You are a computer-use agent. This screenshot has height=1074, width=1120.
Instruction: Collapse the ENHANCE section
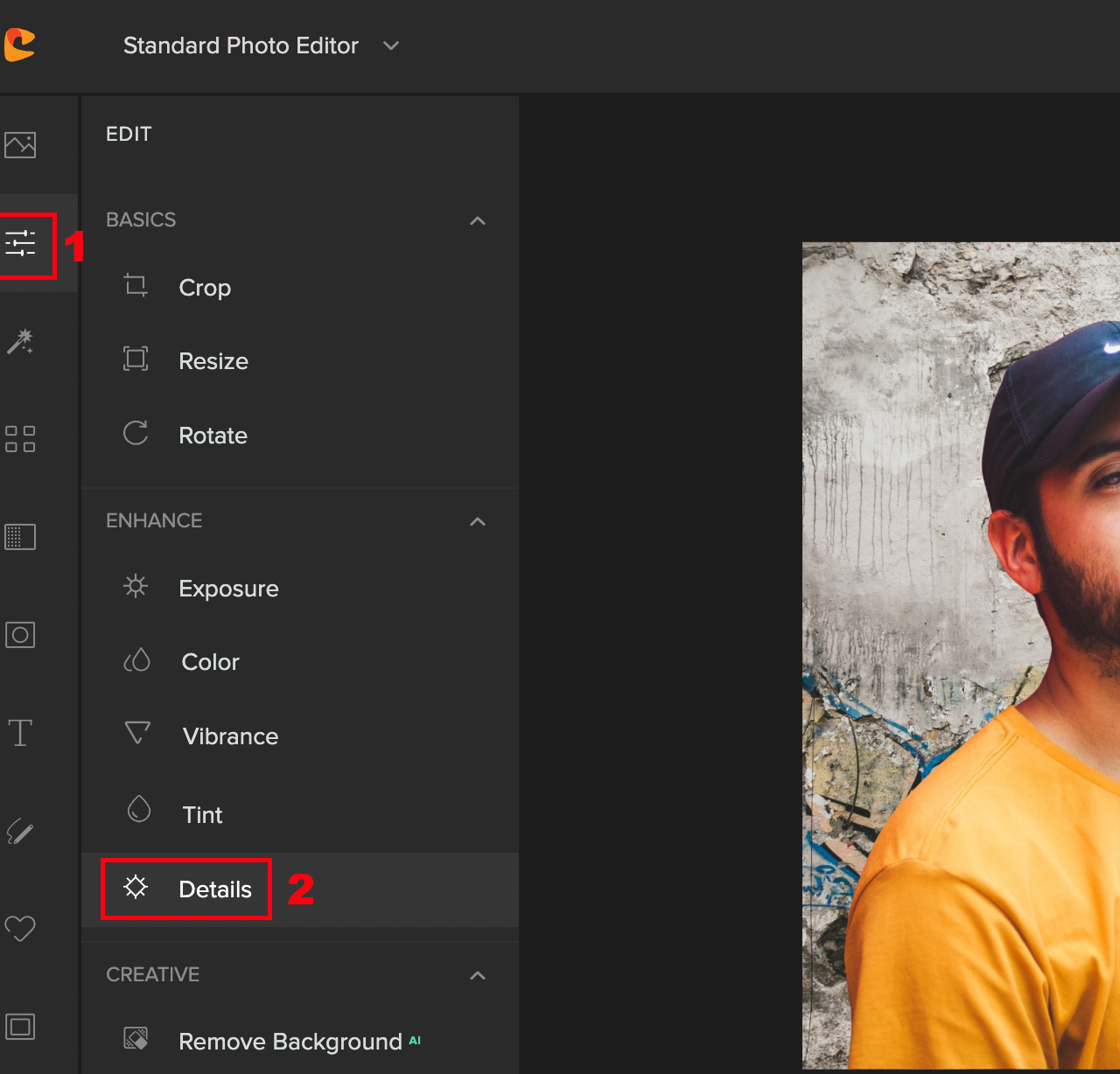pyautogui.click(x=478, y=521)
